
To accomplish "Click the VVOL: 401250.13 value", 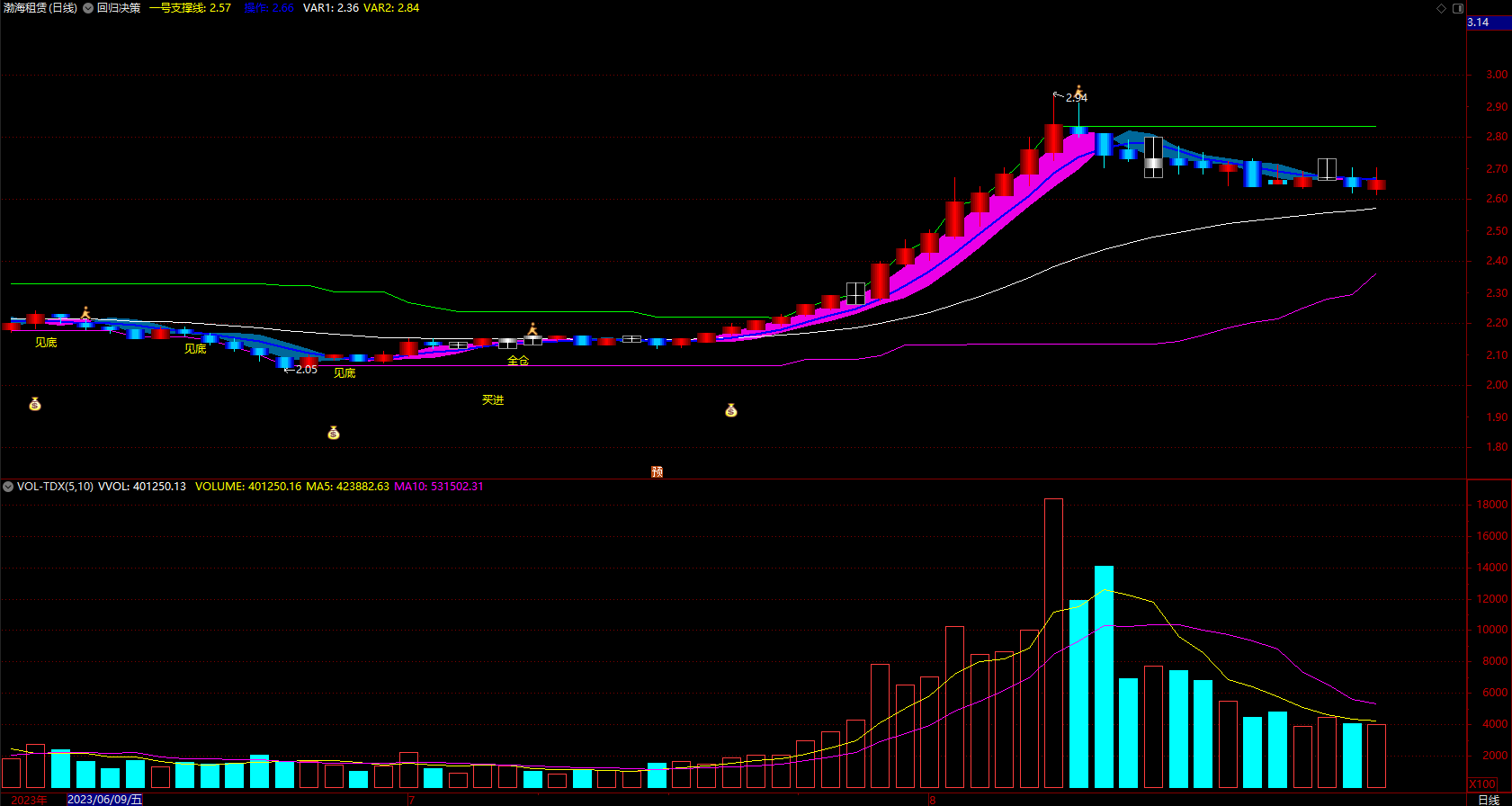I will click(x=142, y=487).
